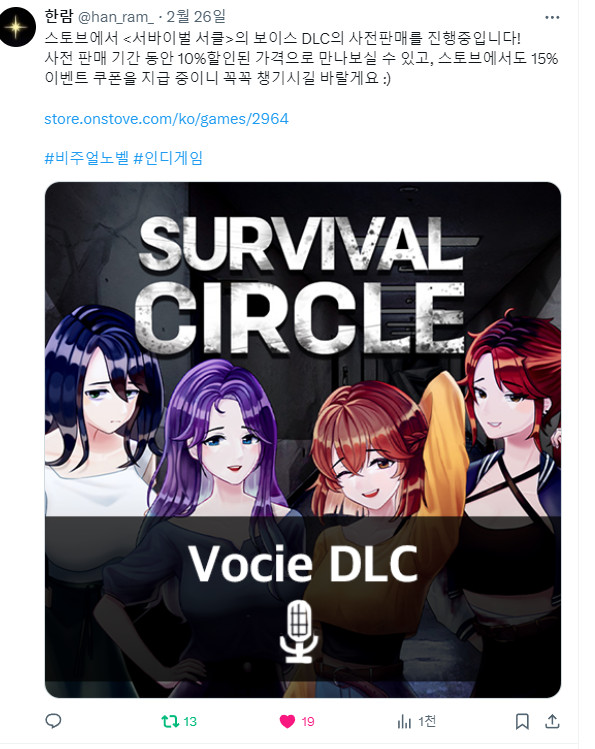The image size is (595, 749).
Task: Click the @han_ram_ handle
Action: [x=116, y=17]
